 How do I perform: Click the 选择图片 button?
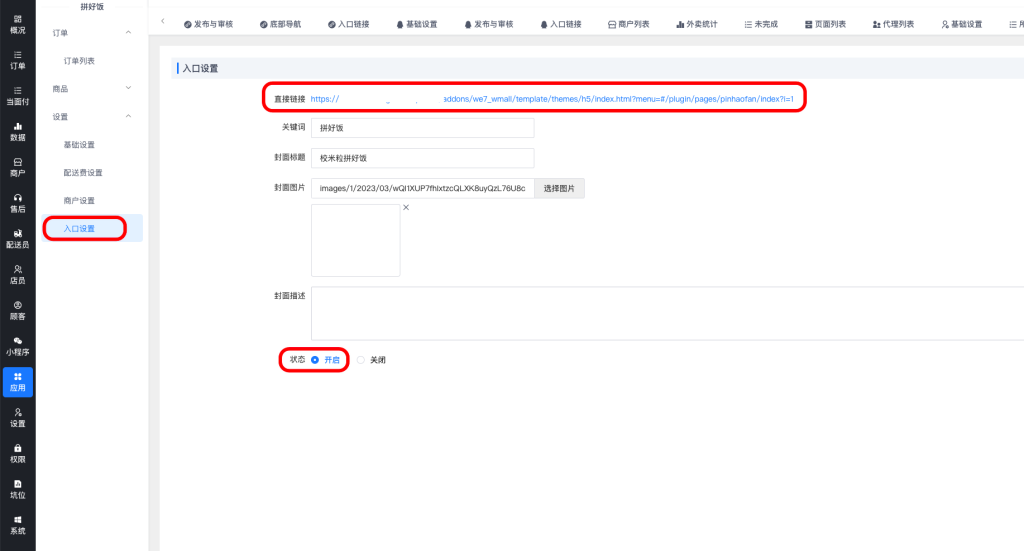coord(559,188)
